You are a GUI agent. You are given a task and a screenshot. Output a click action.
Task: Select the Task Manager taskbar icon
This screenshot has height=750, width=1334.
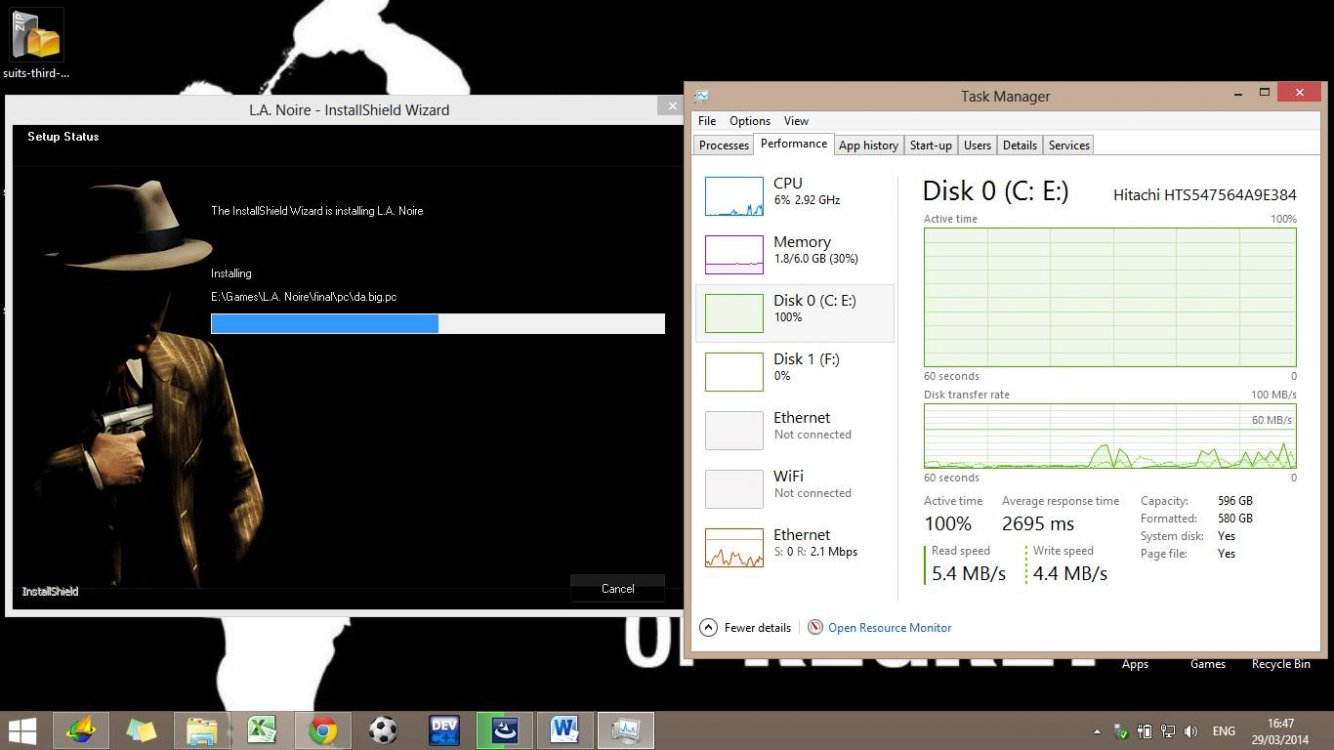[x=626, y=731]
